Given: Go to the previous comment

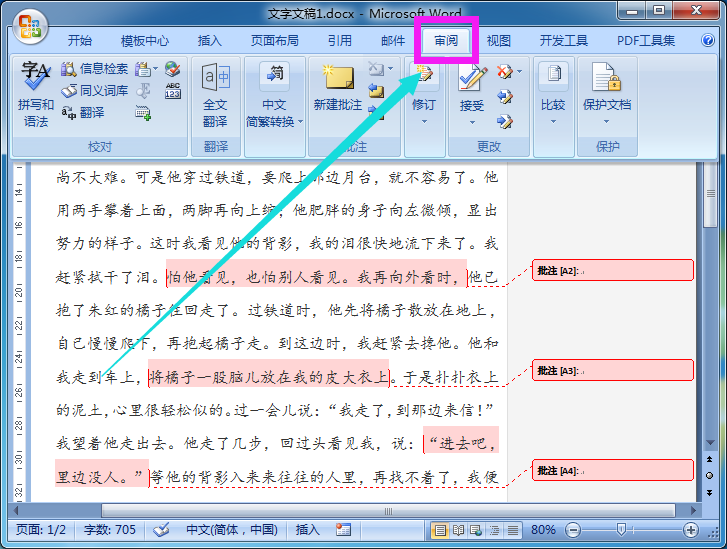Looking at the screenshot, I should (376, 90).
